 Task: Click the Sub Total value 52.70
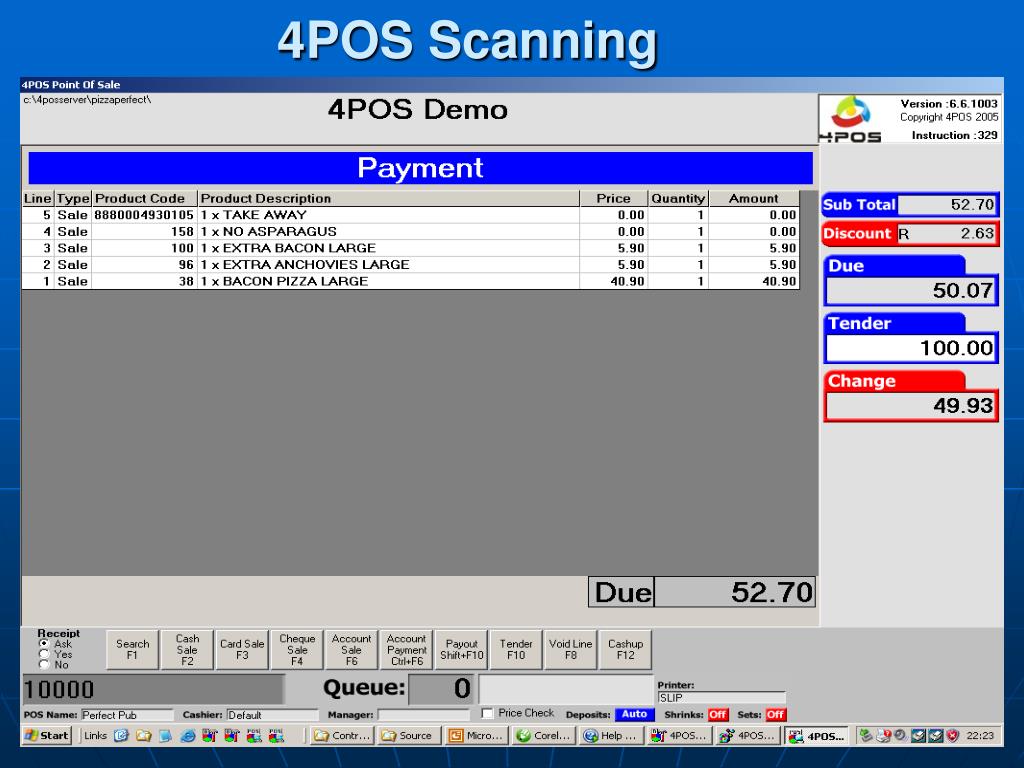click(947, 205)
